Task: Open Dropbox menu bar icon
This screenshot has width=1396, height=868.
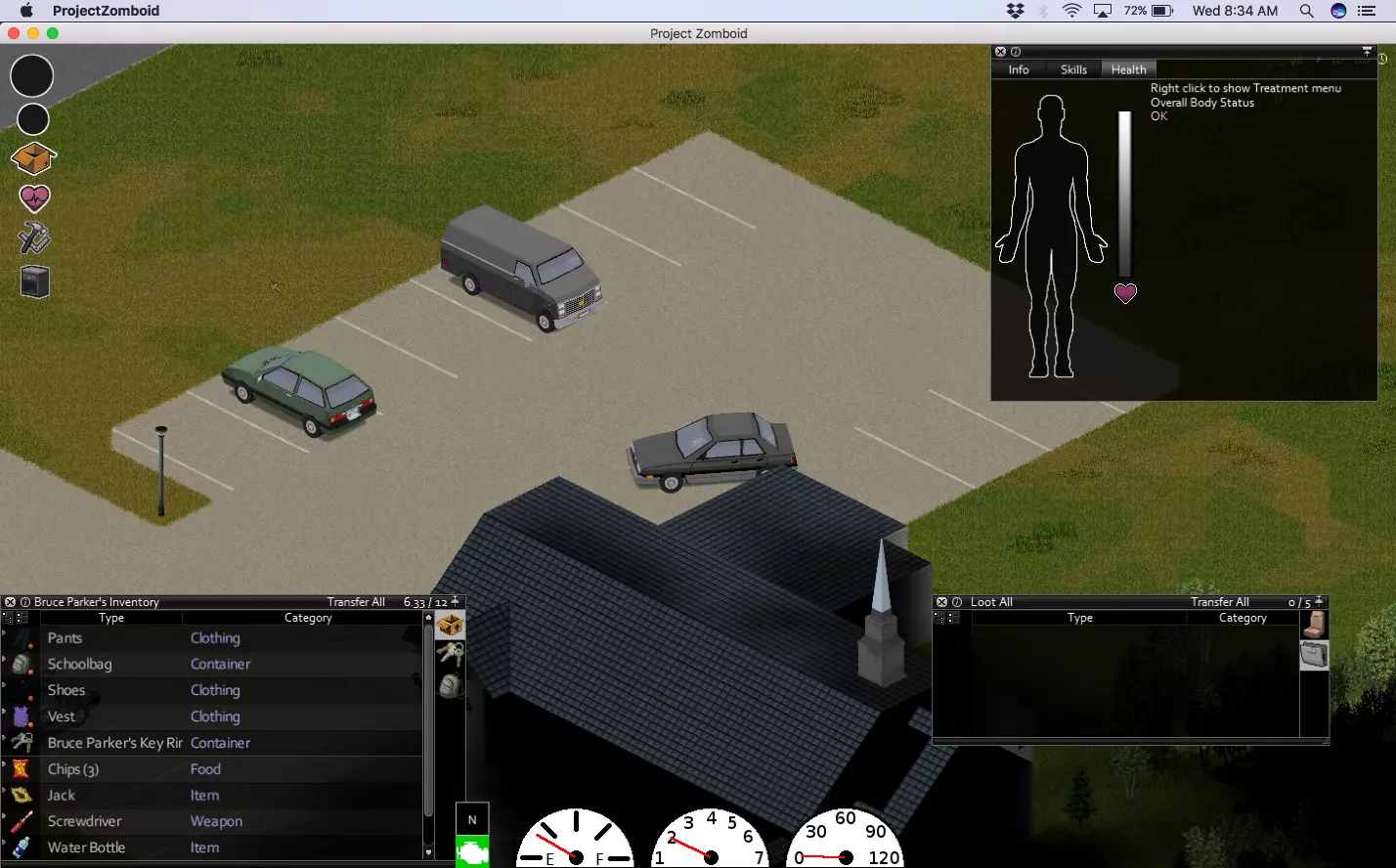Action: pos(1016,11)
